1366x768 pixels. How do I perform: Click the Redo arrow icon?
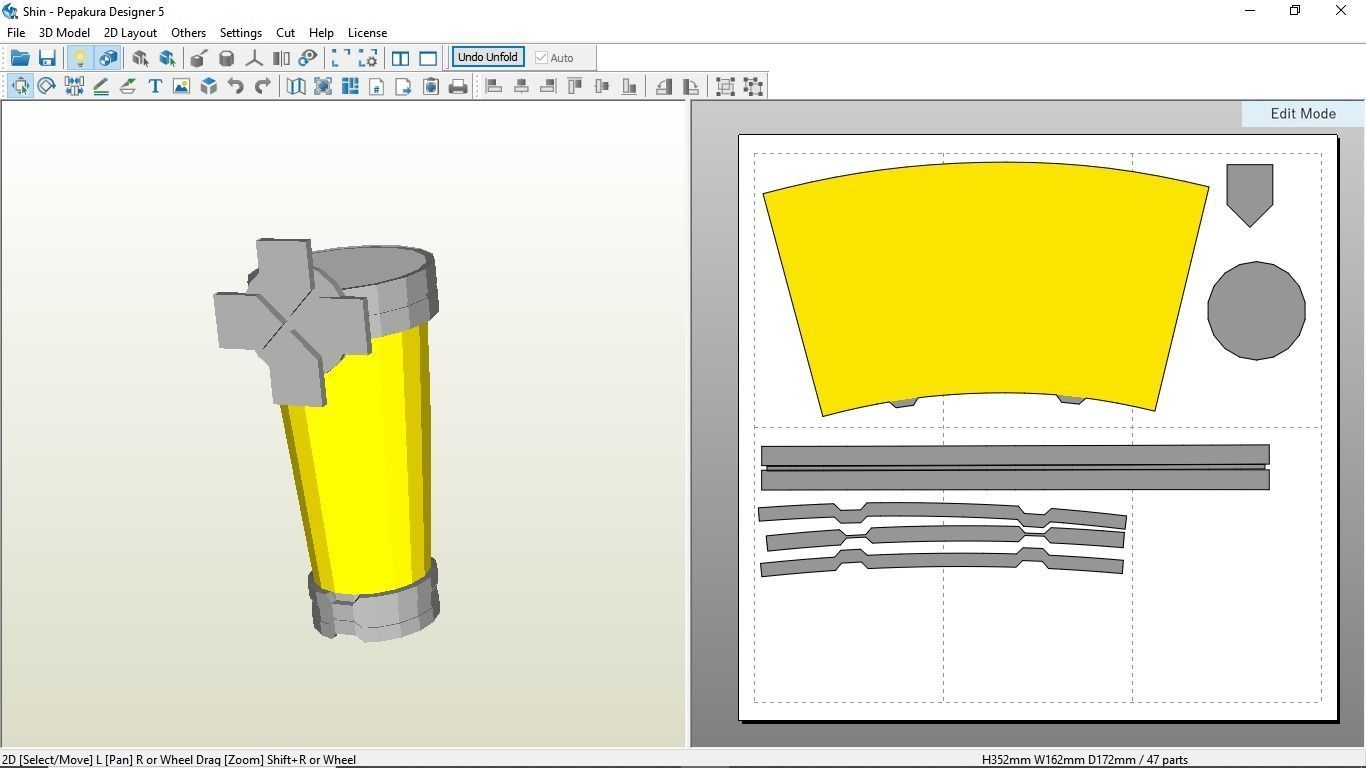263,87
